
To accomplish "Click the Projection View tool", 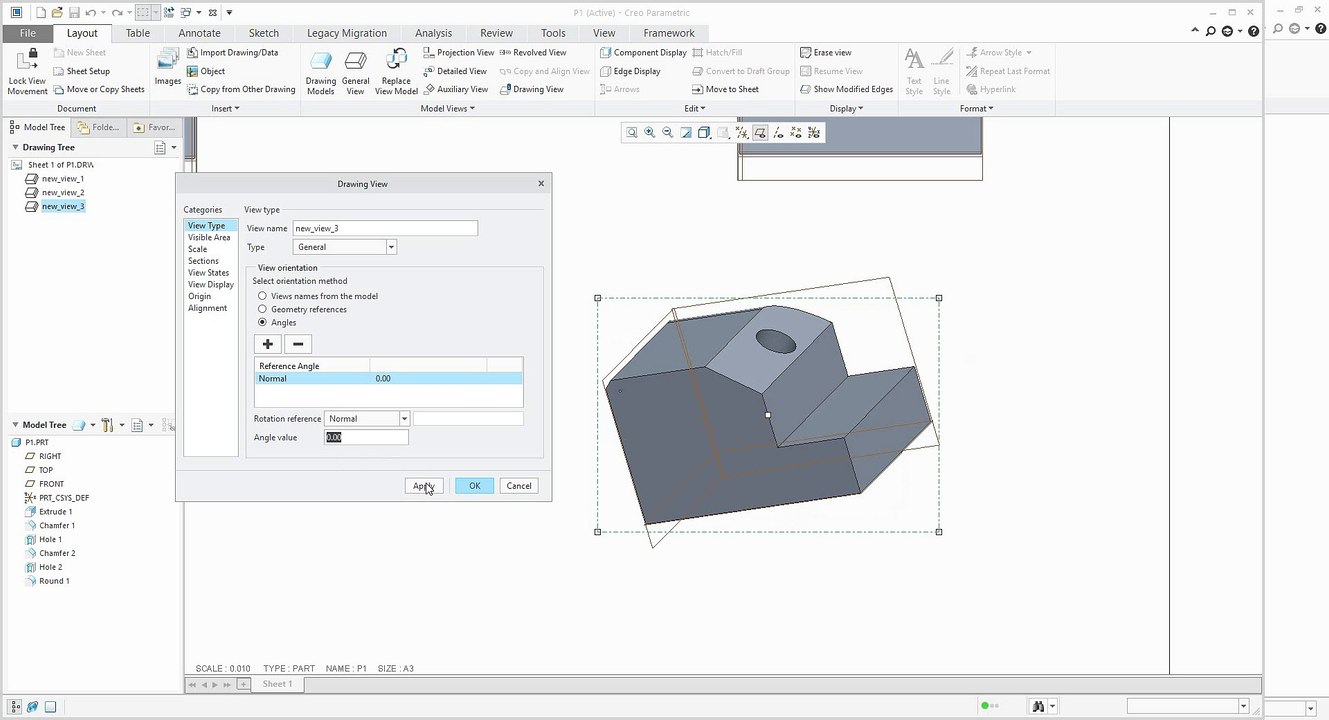I will 458,53.
